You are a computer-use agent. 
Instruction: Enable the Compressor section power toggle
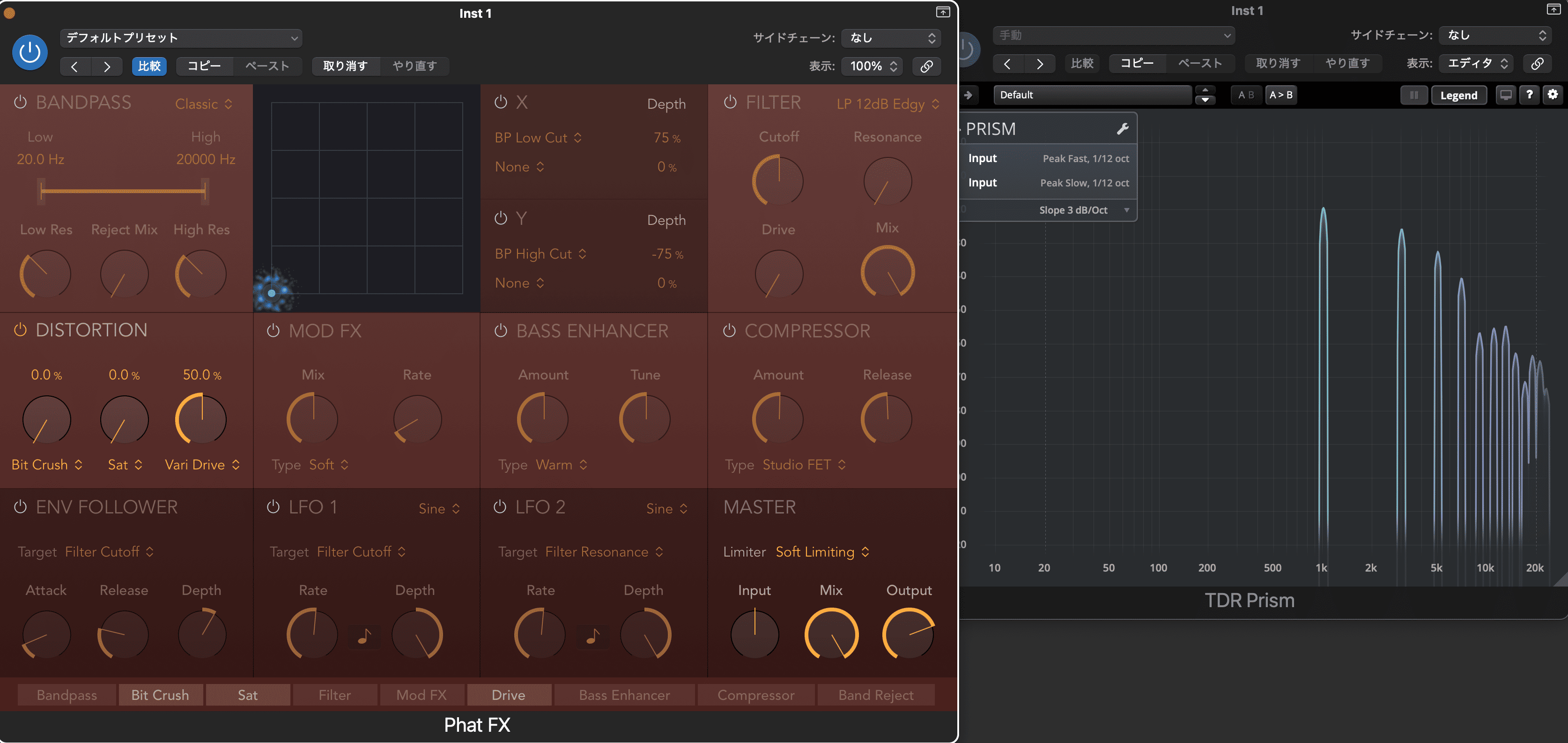(x=729, y=331)
